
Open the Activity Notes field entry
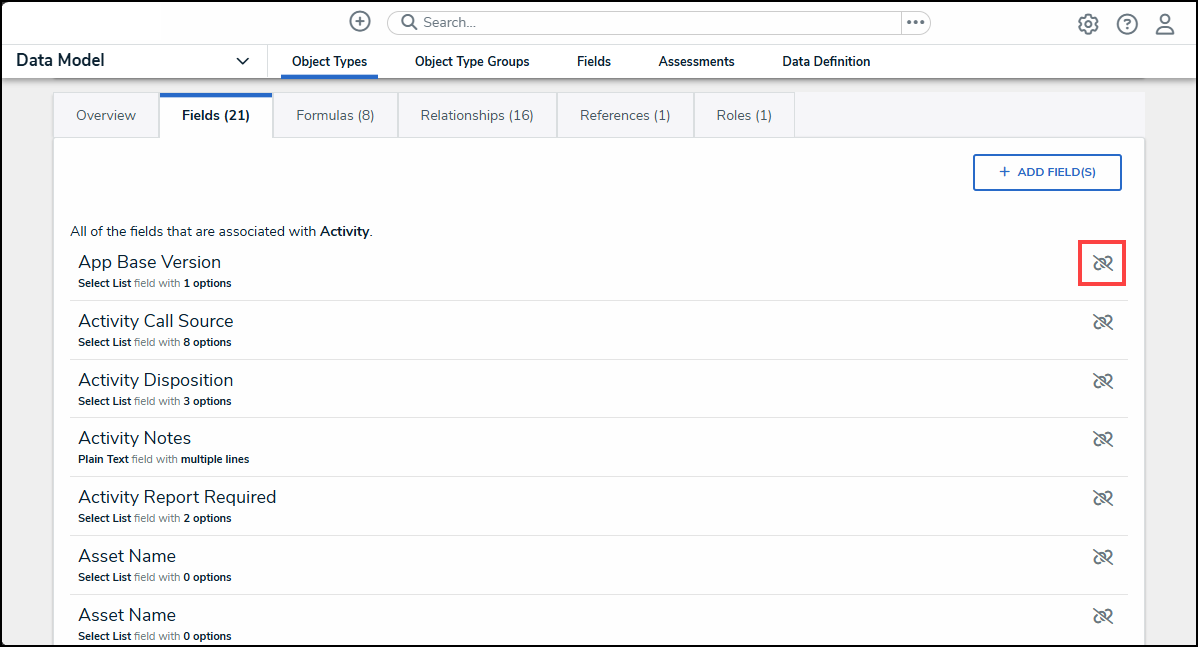pyautogui.click(x=135, y=438)
